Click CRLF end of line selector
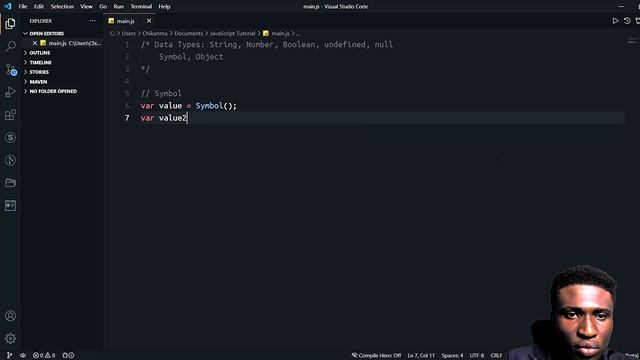Screen dimensions: 640x360 [x=496, y=356]
